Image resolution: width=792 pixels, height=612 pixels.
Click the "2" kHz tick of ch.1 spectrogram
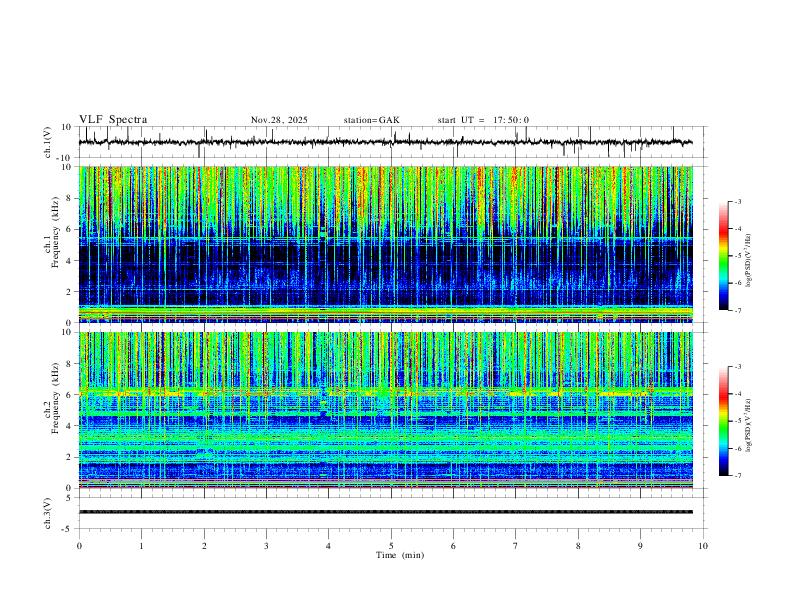click(69, 291)
